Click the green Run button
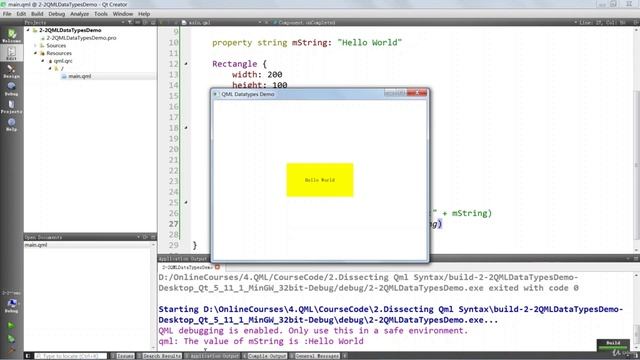Screen dimensions: 640x360 click(x=11, y=325)
